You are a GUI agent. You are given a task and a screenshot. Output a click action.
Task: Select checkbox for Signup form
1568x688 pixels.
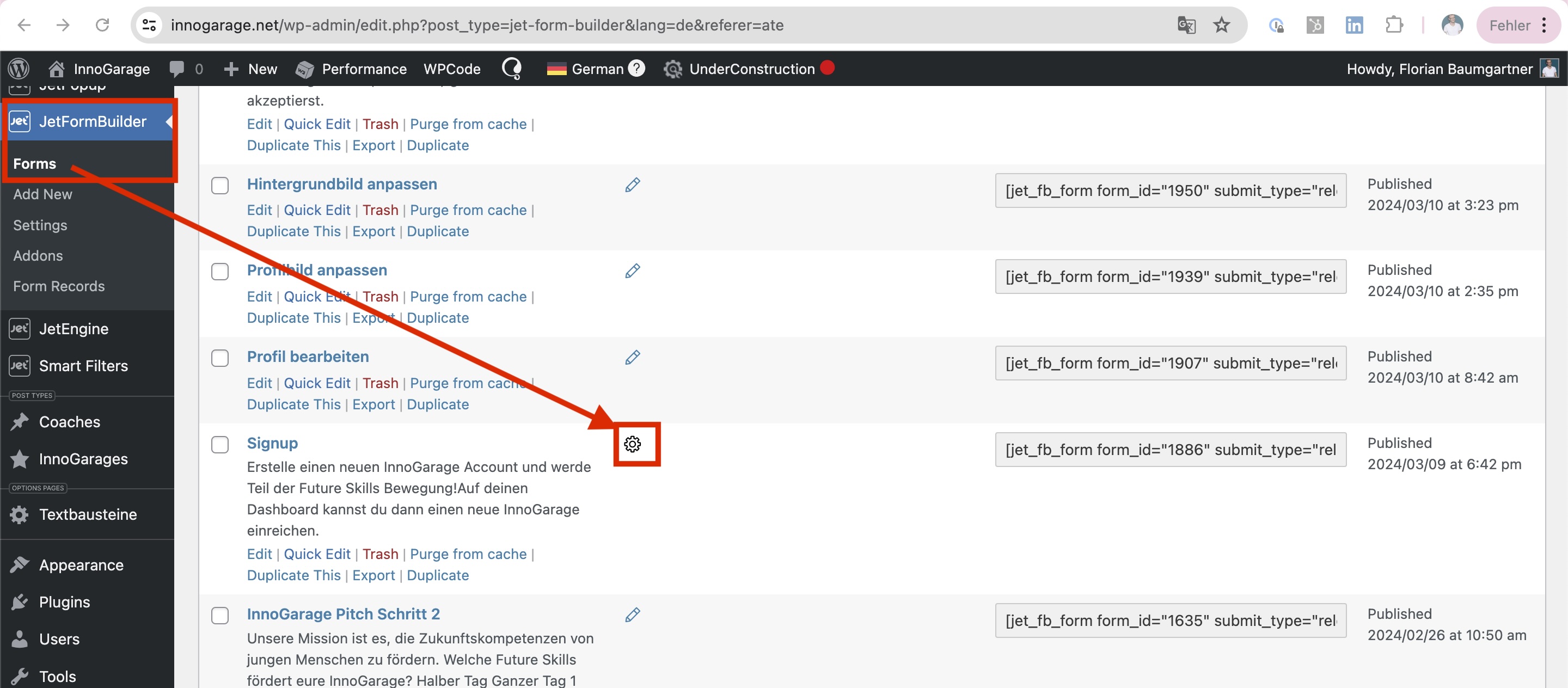coord(220,444)
